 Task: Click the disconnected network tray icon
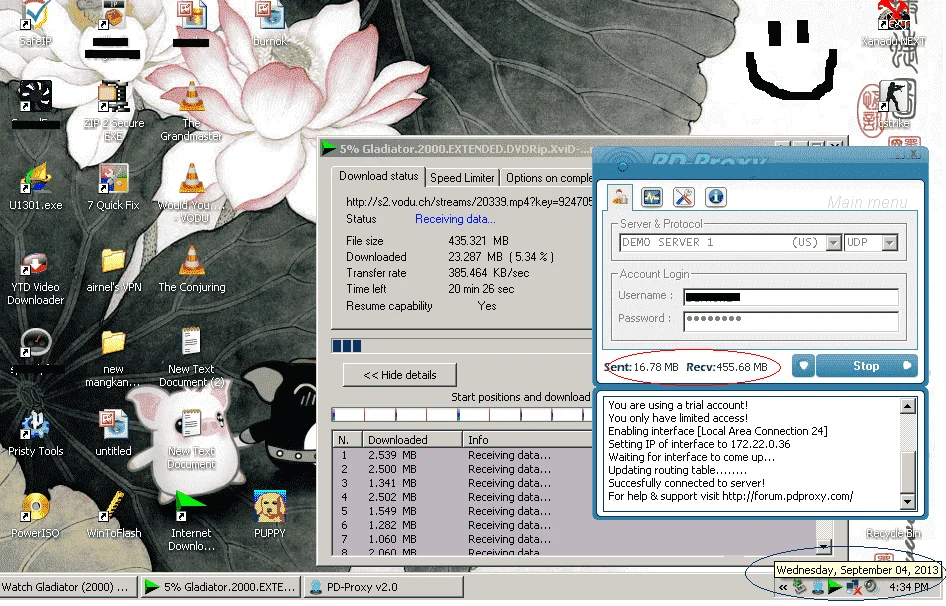tap(853, 587)
